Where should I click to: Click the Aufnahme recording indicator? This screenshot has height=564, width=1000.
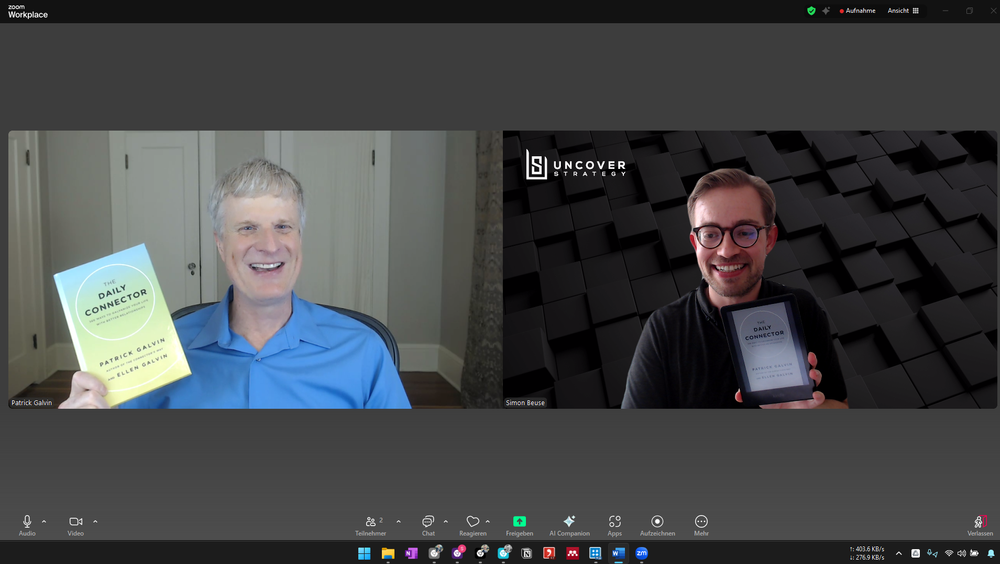coord(858,11)
